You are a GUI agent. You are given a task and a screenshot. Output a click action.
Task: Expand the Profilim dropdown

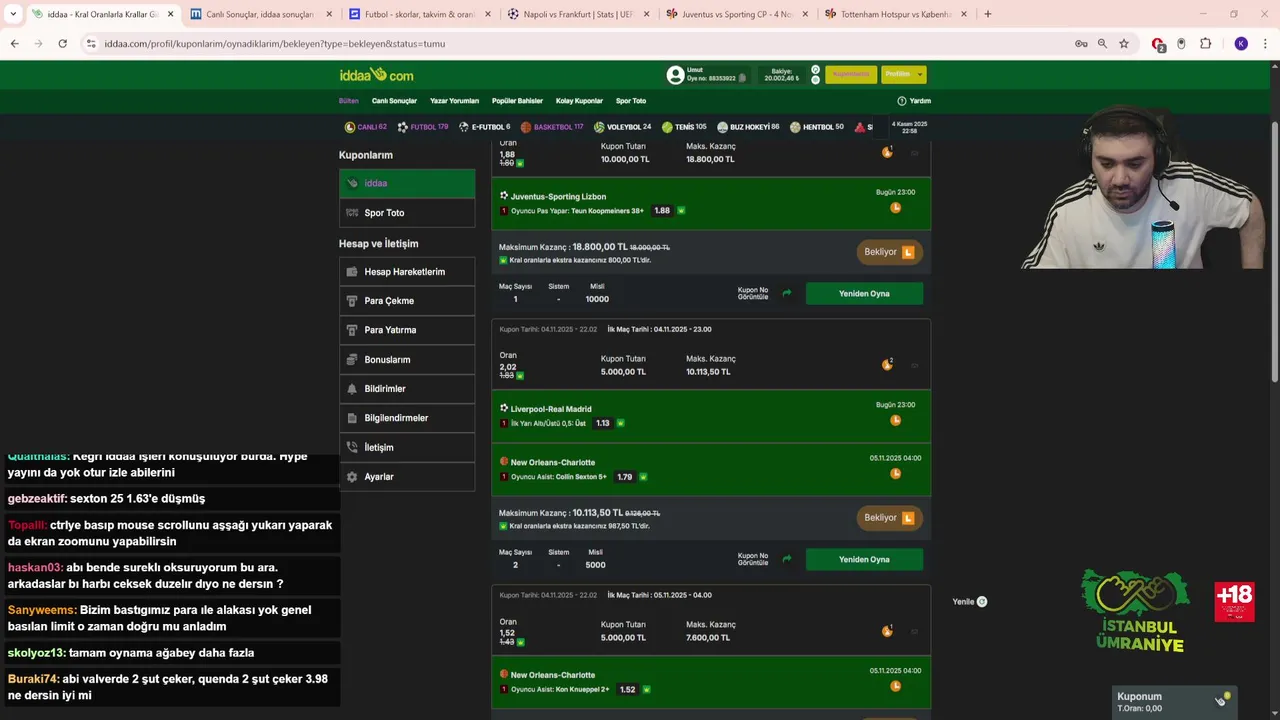(903, 74)
